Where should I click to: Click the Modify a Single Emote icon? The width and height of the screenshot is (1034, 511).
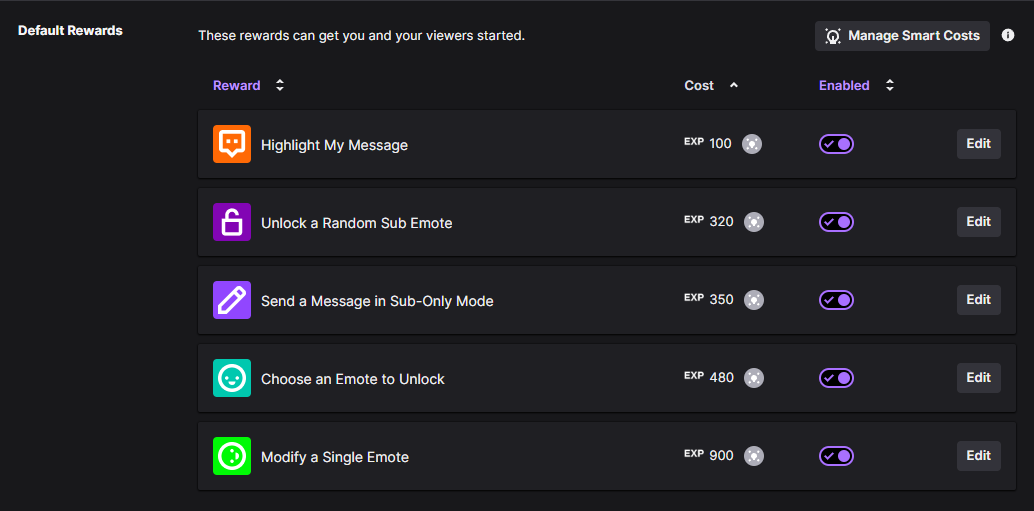click(232, 456)
